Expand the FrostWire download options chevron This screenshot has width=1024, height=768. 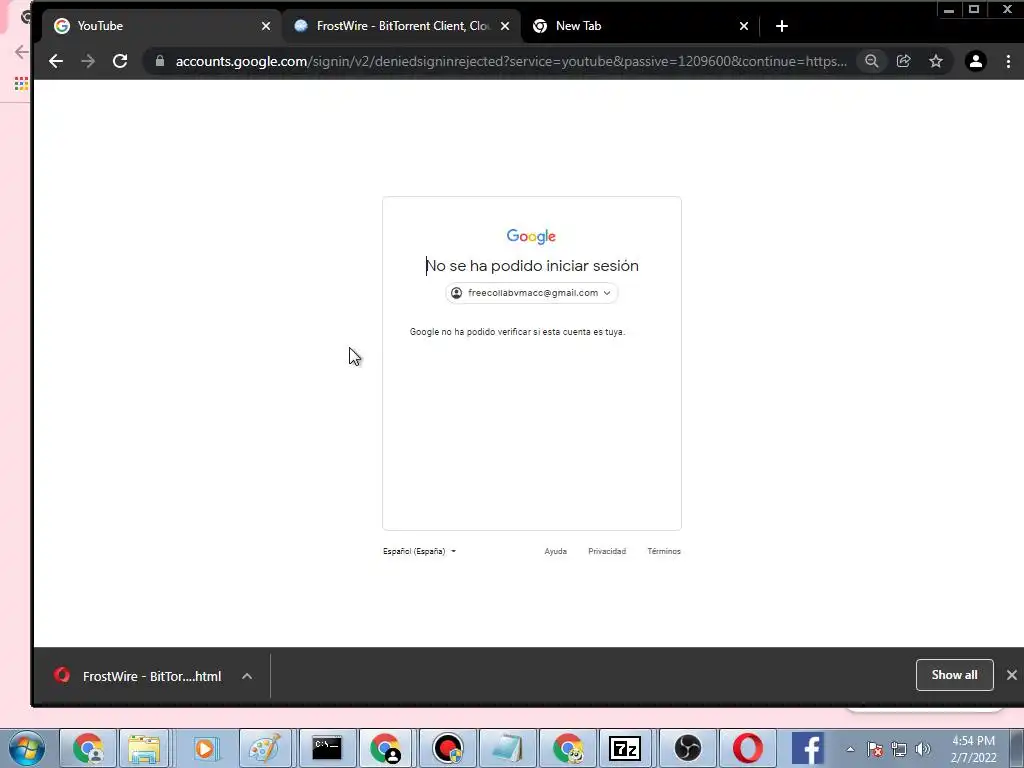coord(247,676)
